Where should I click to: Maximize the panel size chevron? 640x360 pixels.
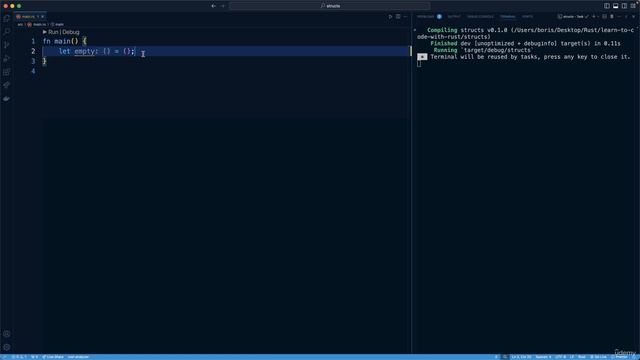[626, 17]
